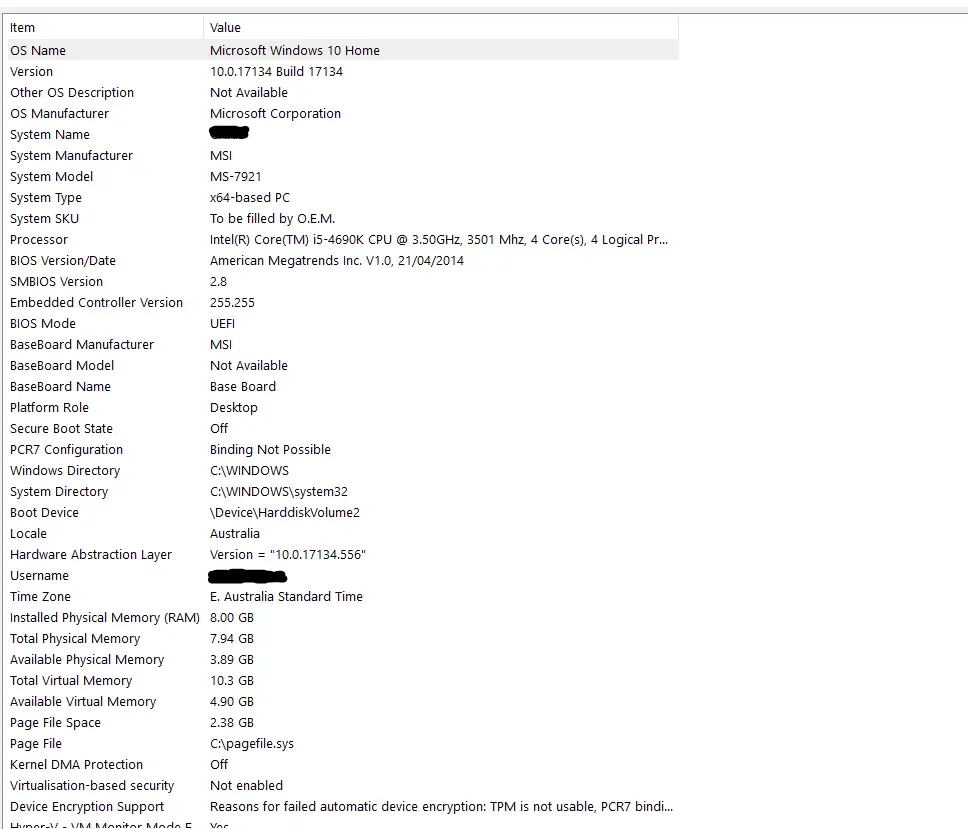Screen dimensions: 968x829
Task: Select the OS Manufacturer label
Action: point(59,114)
